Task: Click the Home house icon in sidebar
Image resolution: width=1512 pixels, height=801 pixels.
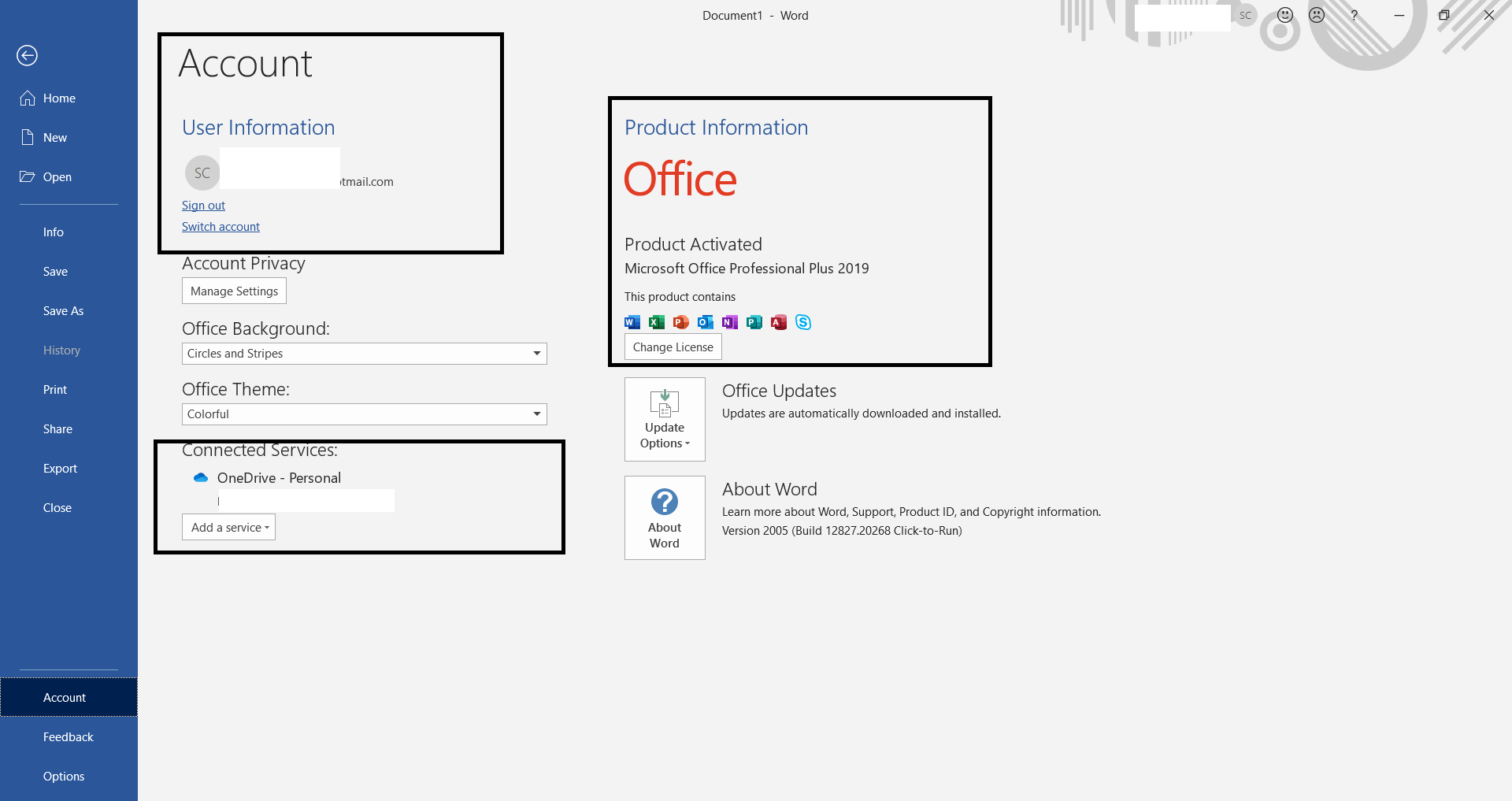Action: [x=28, y=98]
